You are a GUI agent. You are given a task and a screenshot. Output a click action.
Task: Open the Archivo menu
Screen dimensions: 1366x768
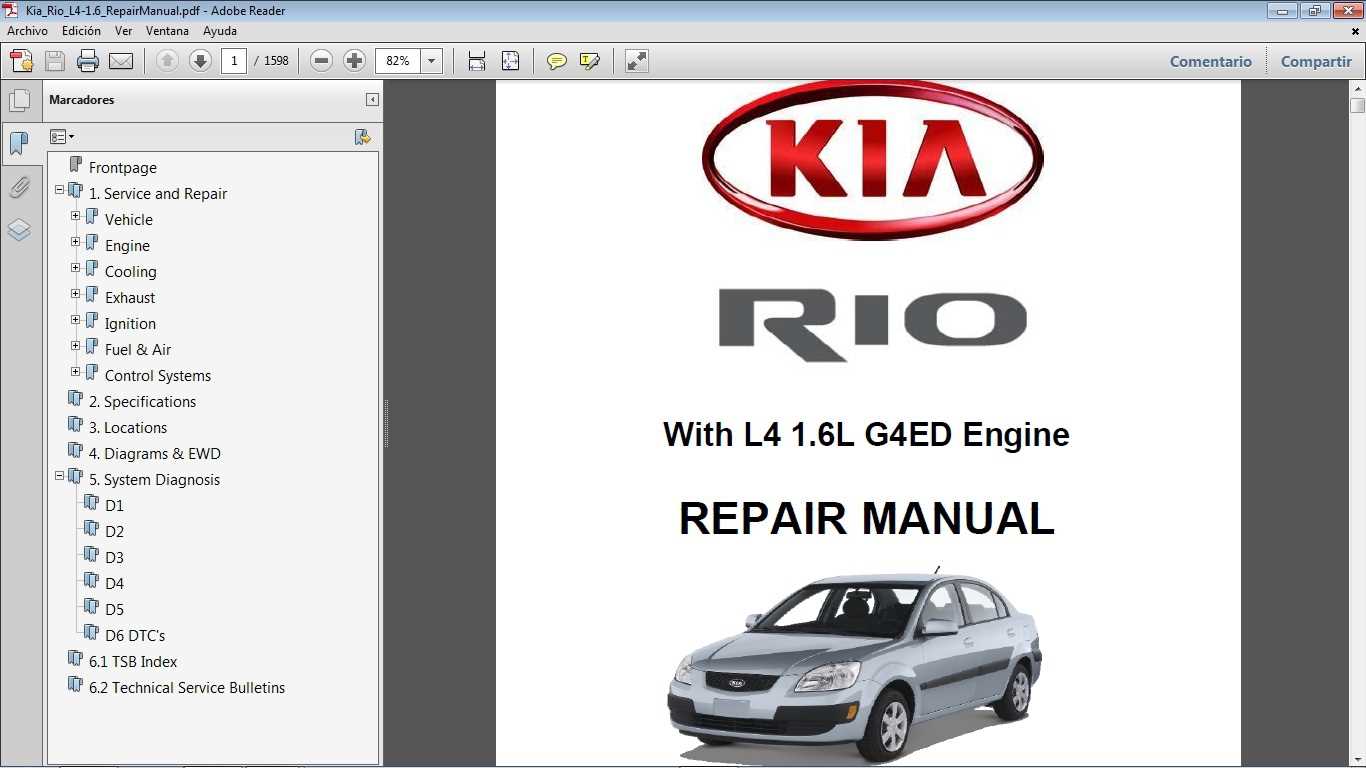(x=27, y=31)
